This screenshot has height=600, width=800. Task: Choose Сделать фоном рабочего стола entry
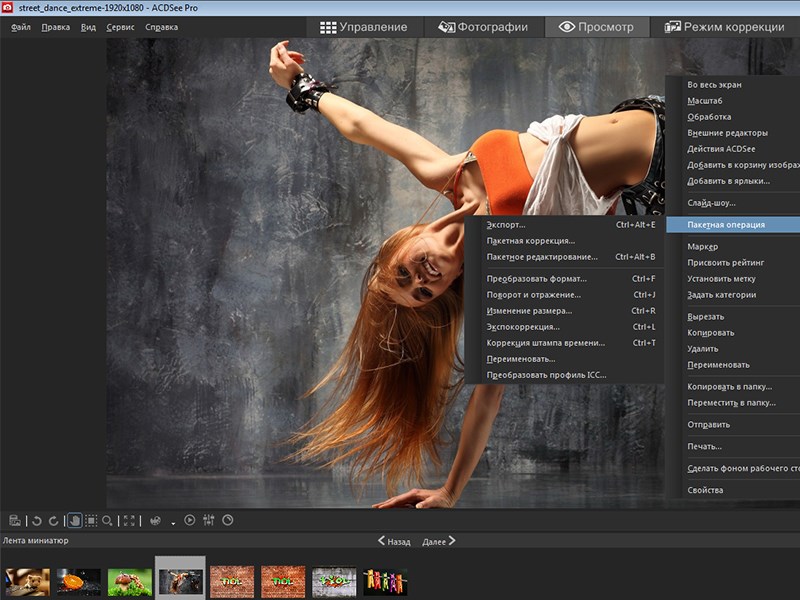click(733, 468)
